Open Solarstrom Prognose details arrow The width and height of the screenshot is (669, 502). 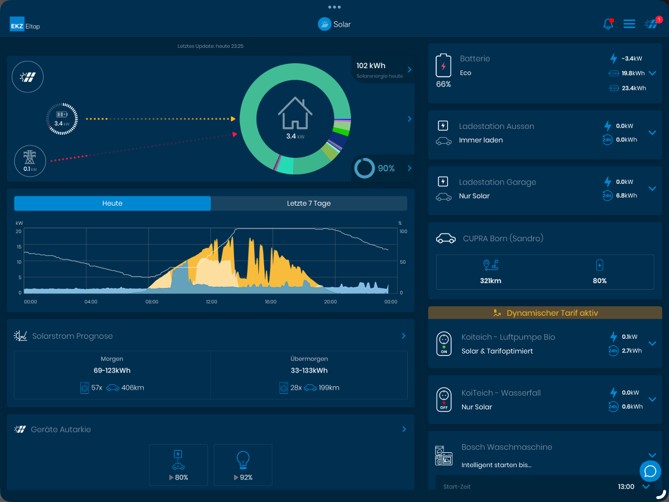tap(404, 336)
